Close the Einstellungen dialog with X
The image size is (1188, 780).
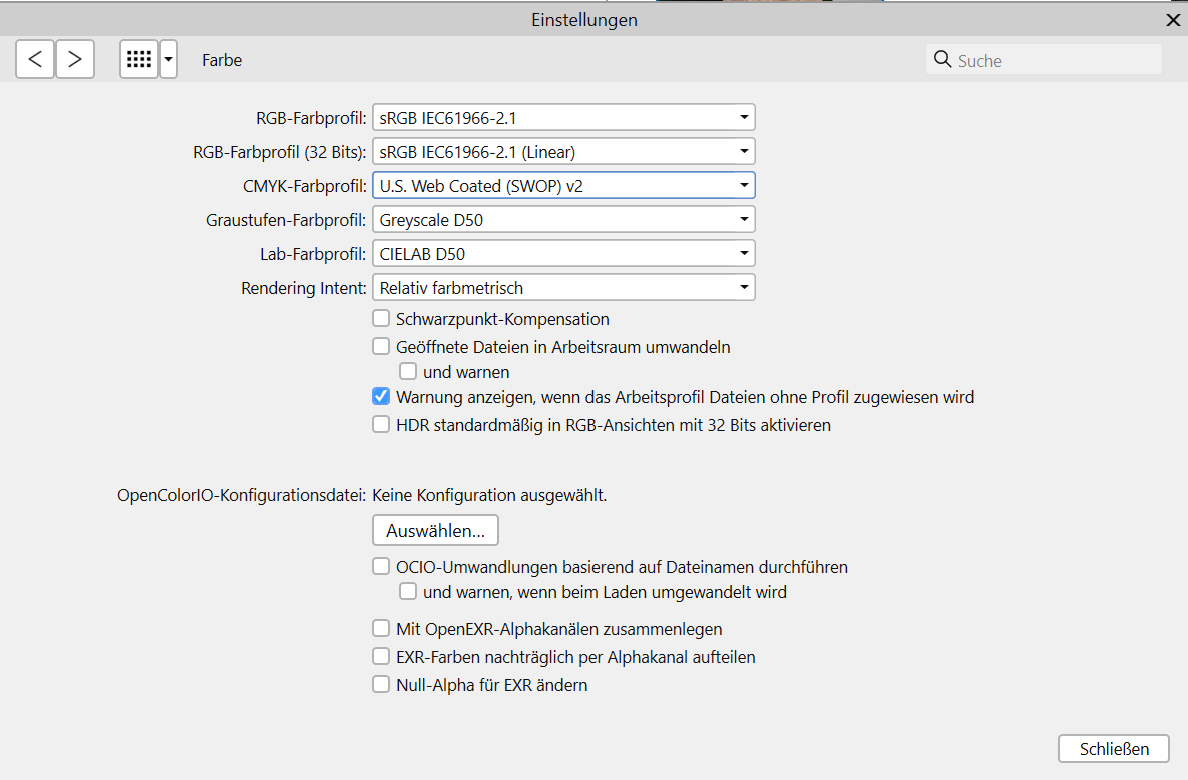point(1173,20)
